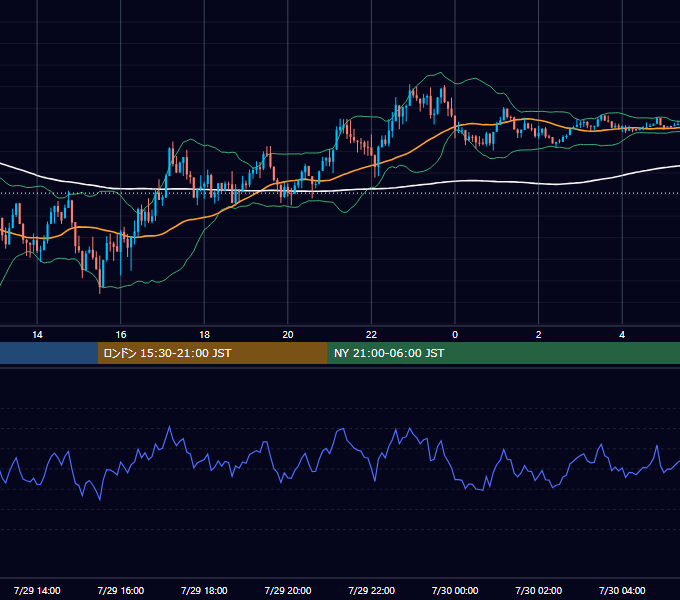Click the 7/29 16:00 timestamp label

121,590
